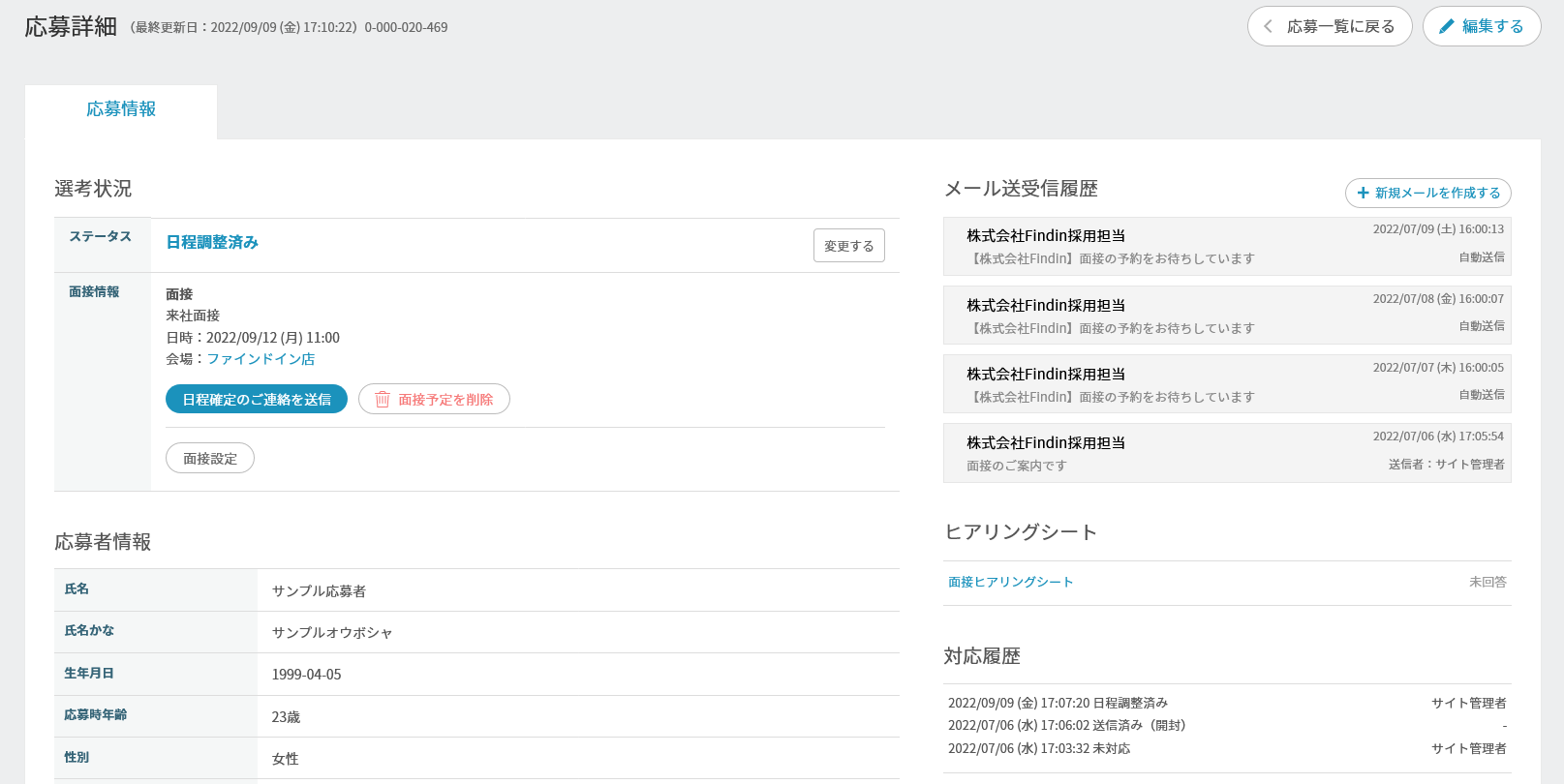Open the 応募情報 tab
The image size is (1564, 784).
[121, 109]
